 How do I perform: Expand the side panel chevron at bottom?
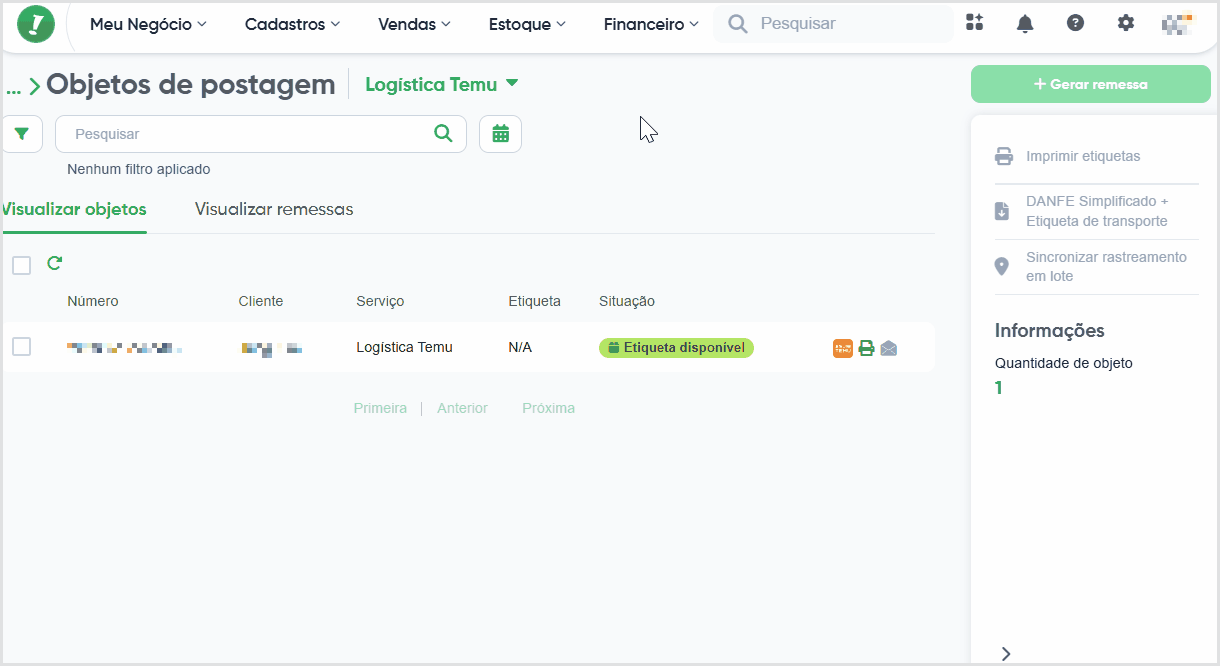1006,653
